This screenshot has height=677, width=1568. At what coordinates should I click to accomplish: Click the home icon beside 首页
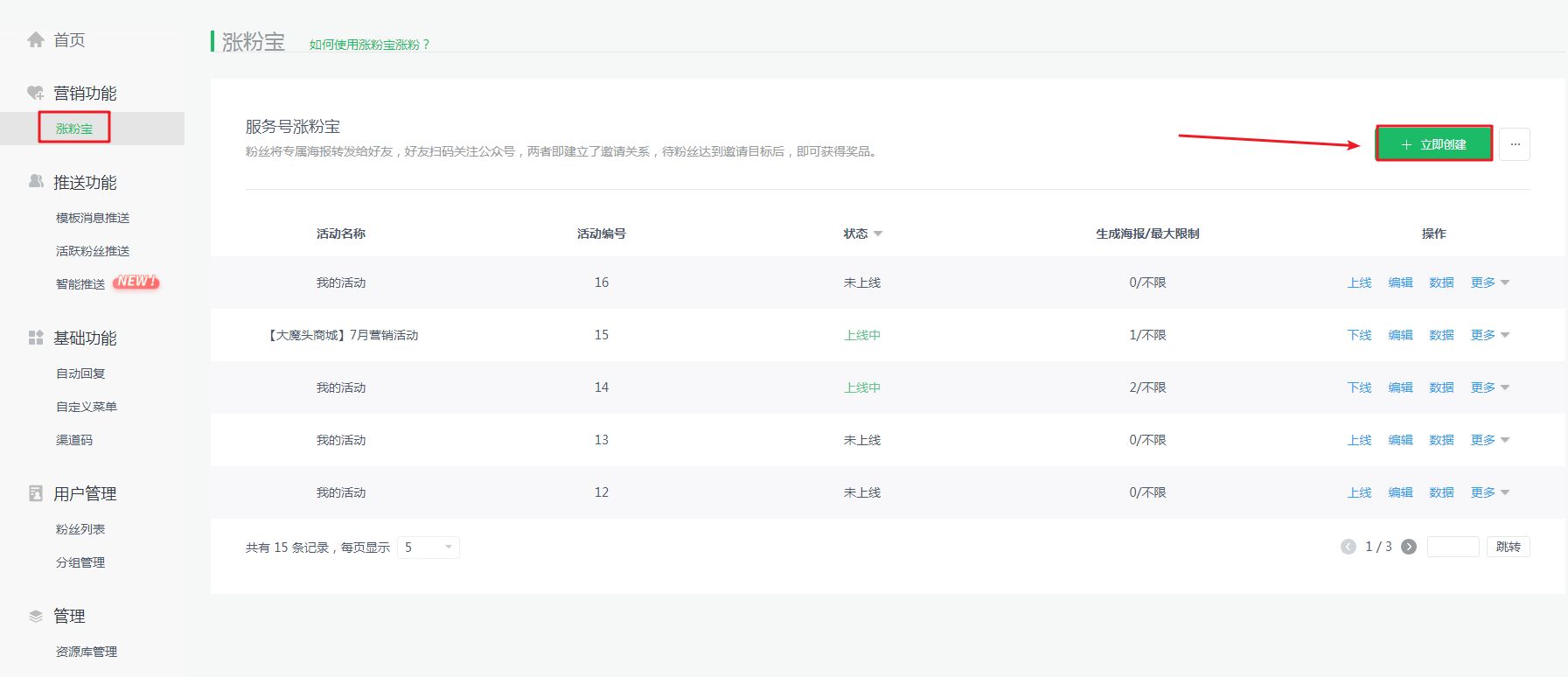[x=36, y=39]
